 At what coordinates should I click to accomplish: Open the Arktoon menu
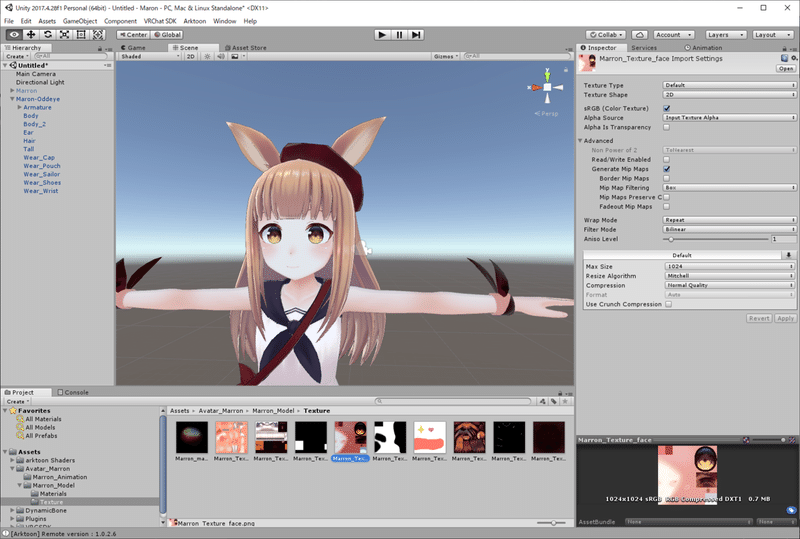[194, 21]
